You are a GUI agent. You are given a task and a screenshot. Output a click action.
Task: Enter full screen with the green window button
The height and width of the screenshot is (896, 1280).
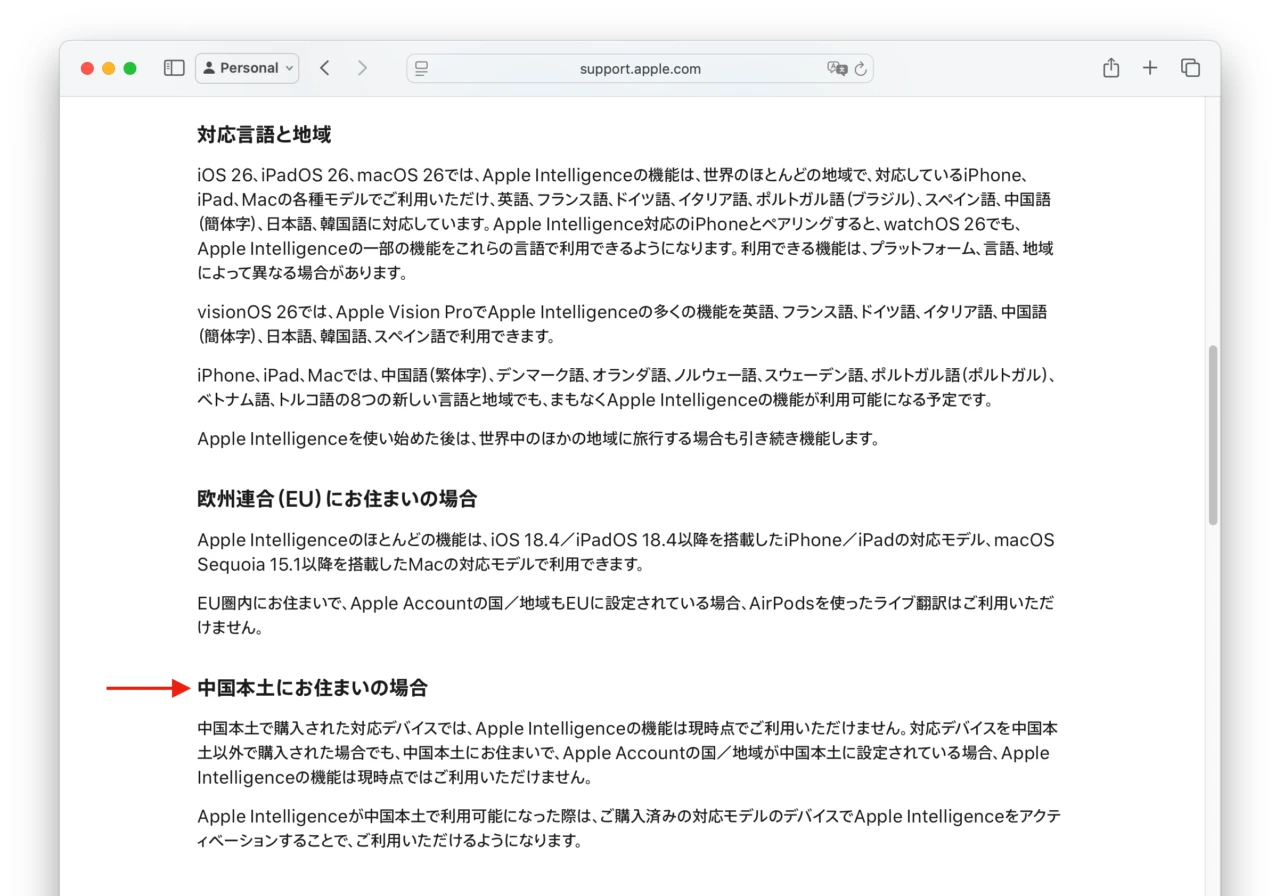pos(129,67)
